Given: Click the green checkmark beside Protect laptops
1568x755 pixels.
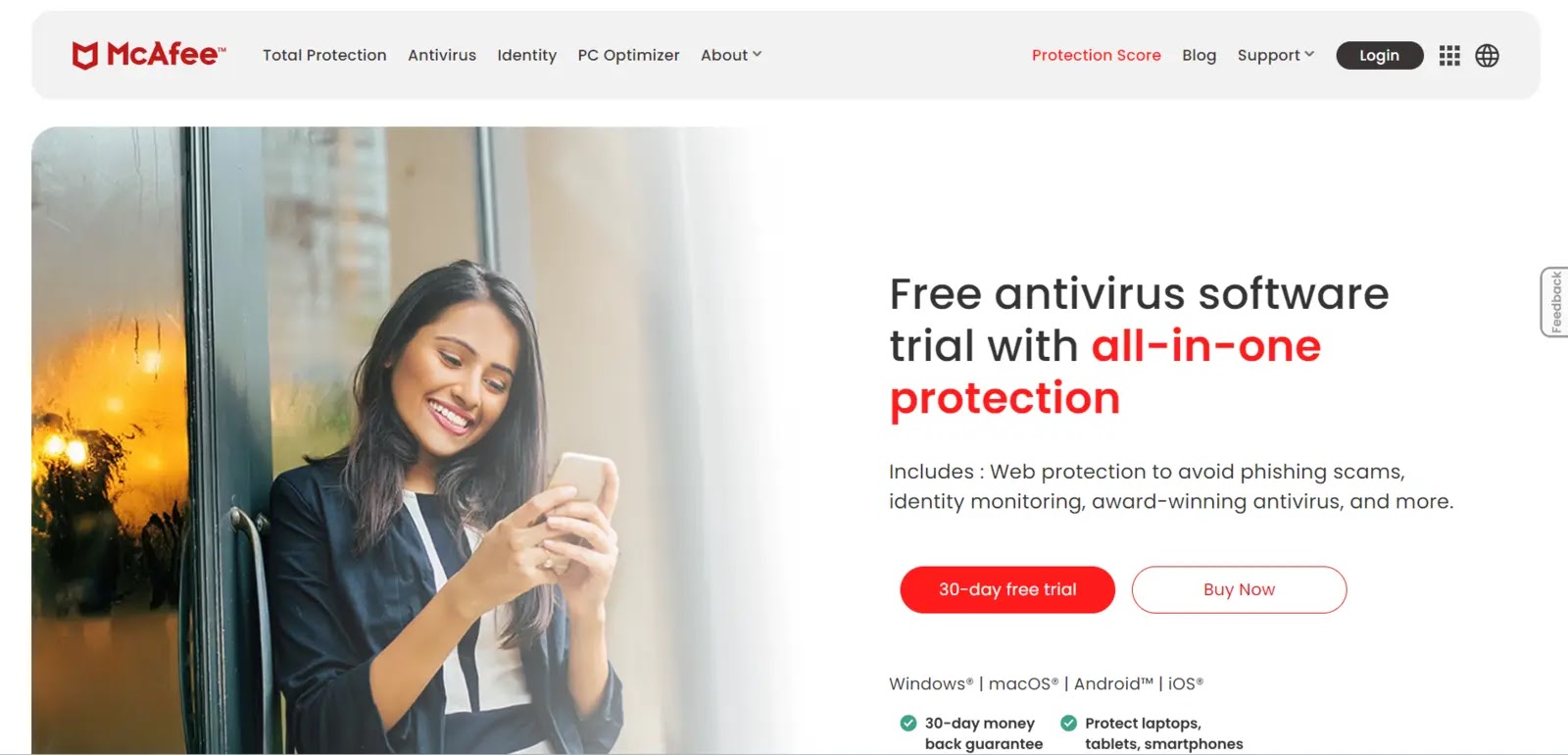Looking at the screenshot, I should click(x=1068, y=724).
